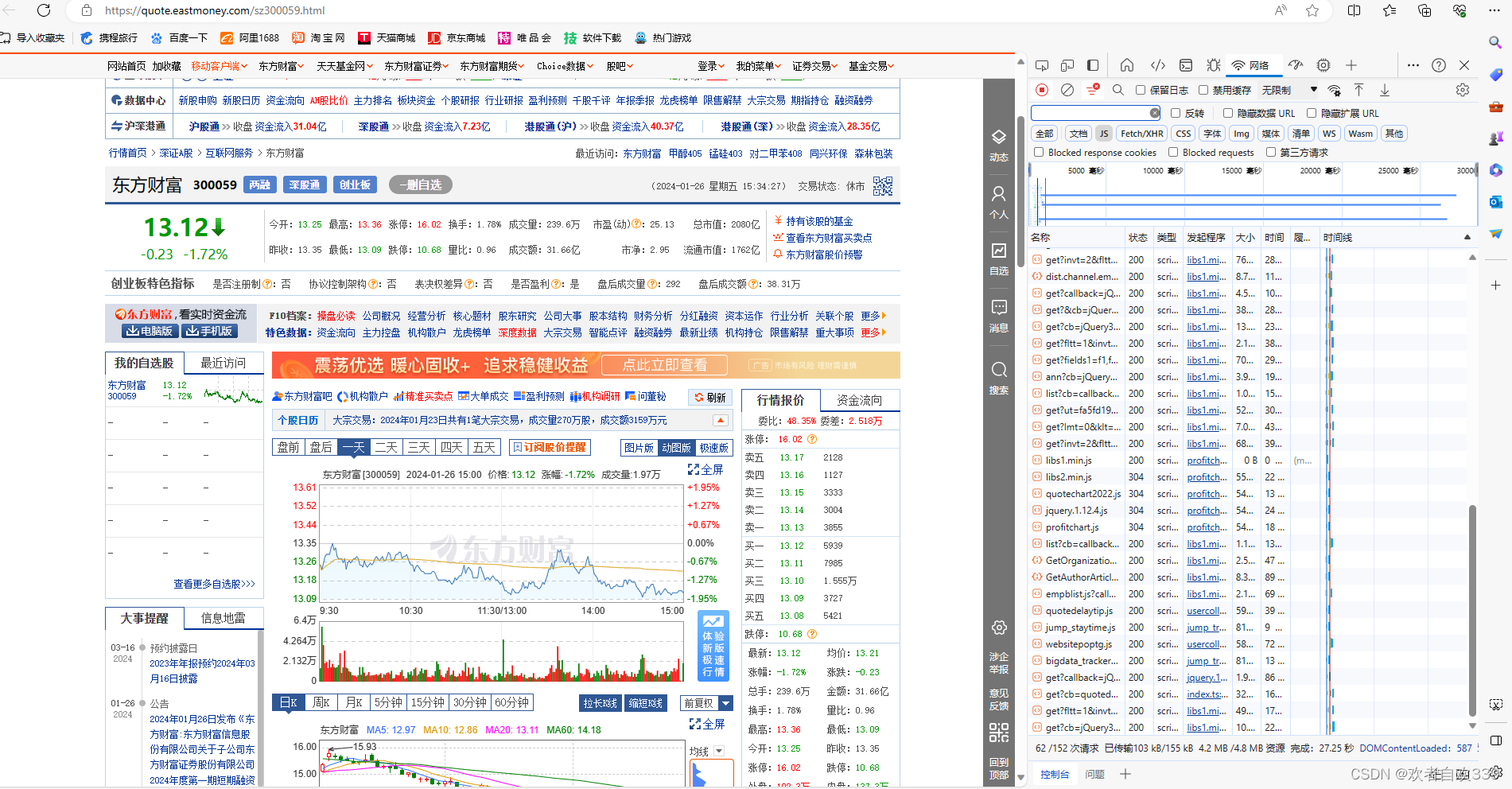Toggle the JS request type filter
The height and width of the screenshot is (789, 1512).
click(x=1104, y=134)
